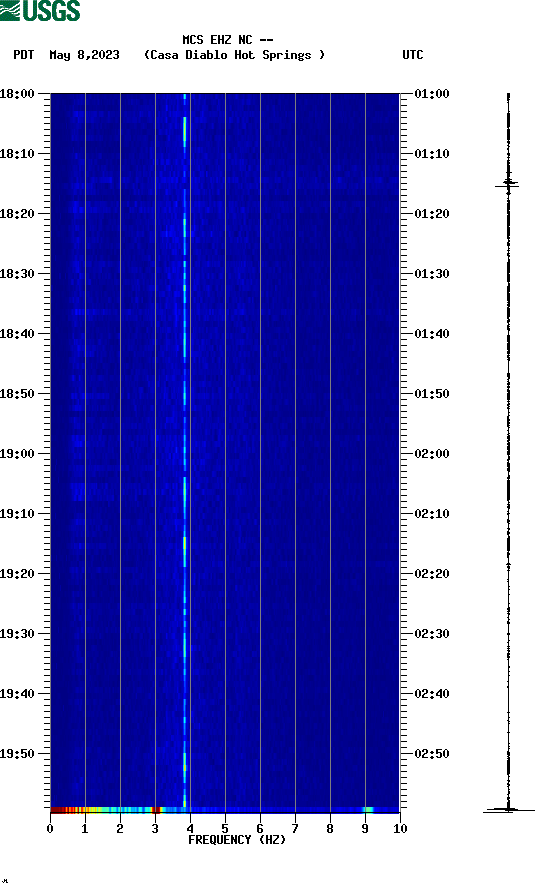Viewport: 552px width, 892px height.
Task: Click the '02:20' UTC time label
Action: 432,573
